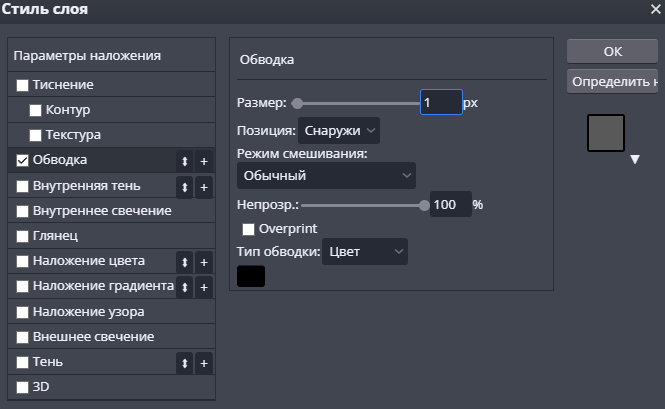
Task: Click the reorder arrows icon beside Тень
Action: click(x=184, y=363)
